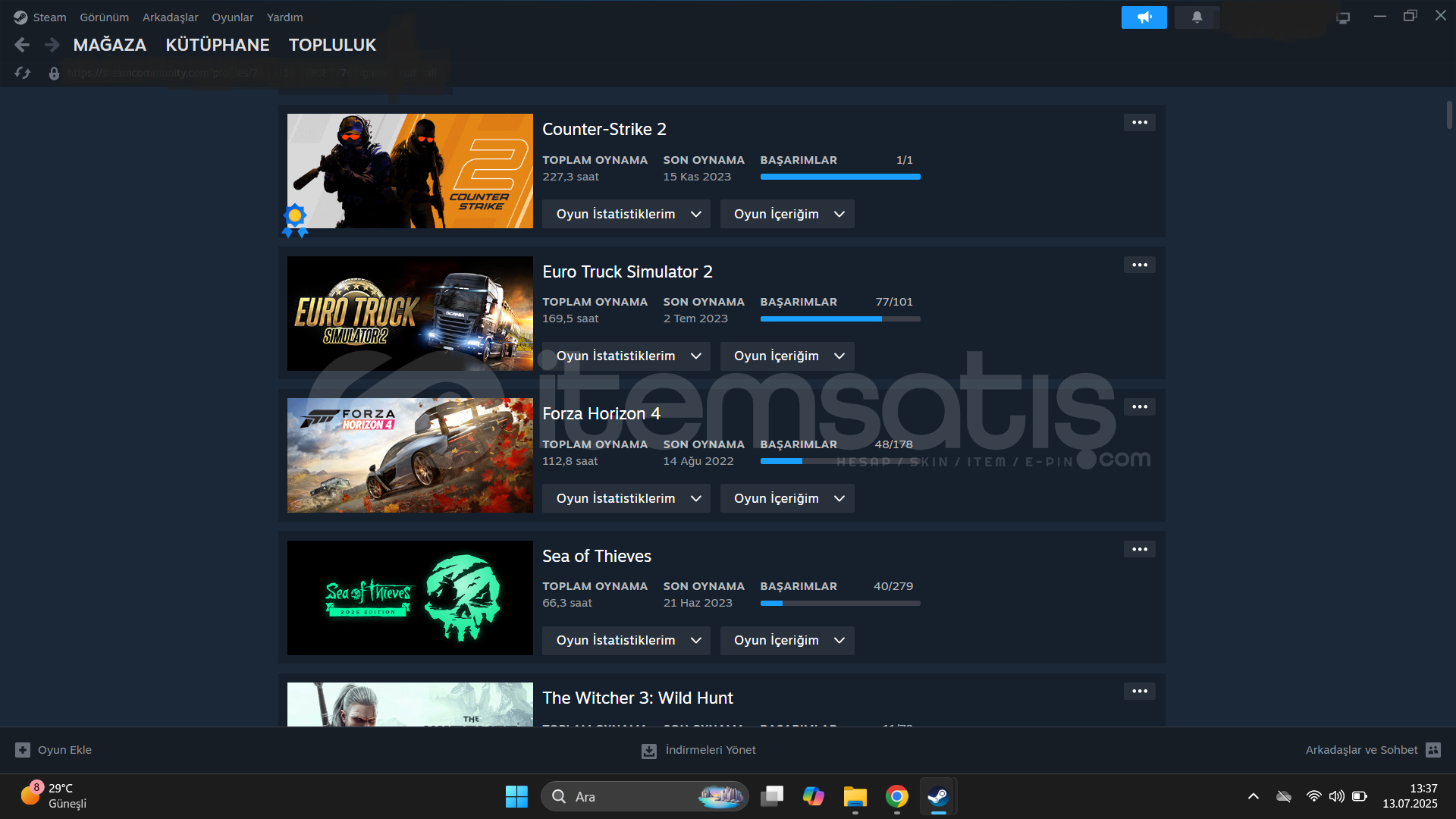Image resolution: width=1456 pixels, height=819 pixels.
Task: Click the Steam taskbar icon
Action: pyautogui.click(x=938, y=796)
